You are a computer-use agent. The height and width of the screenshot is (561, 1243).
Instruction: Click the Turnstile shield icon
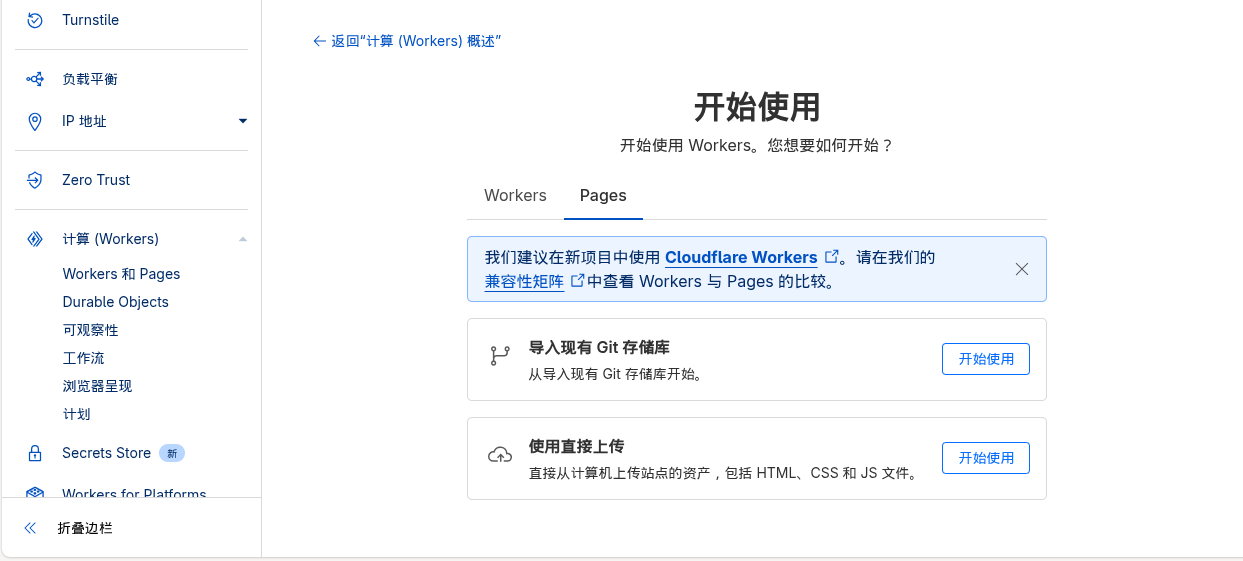point(35,20)
